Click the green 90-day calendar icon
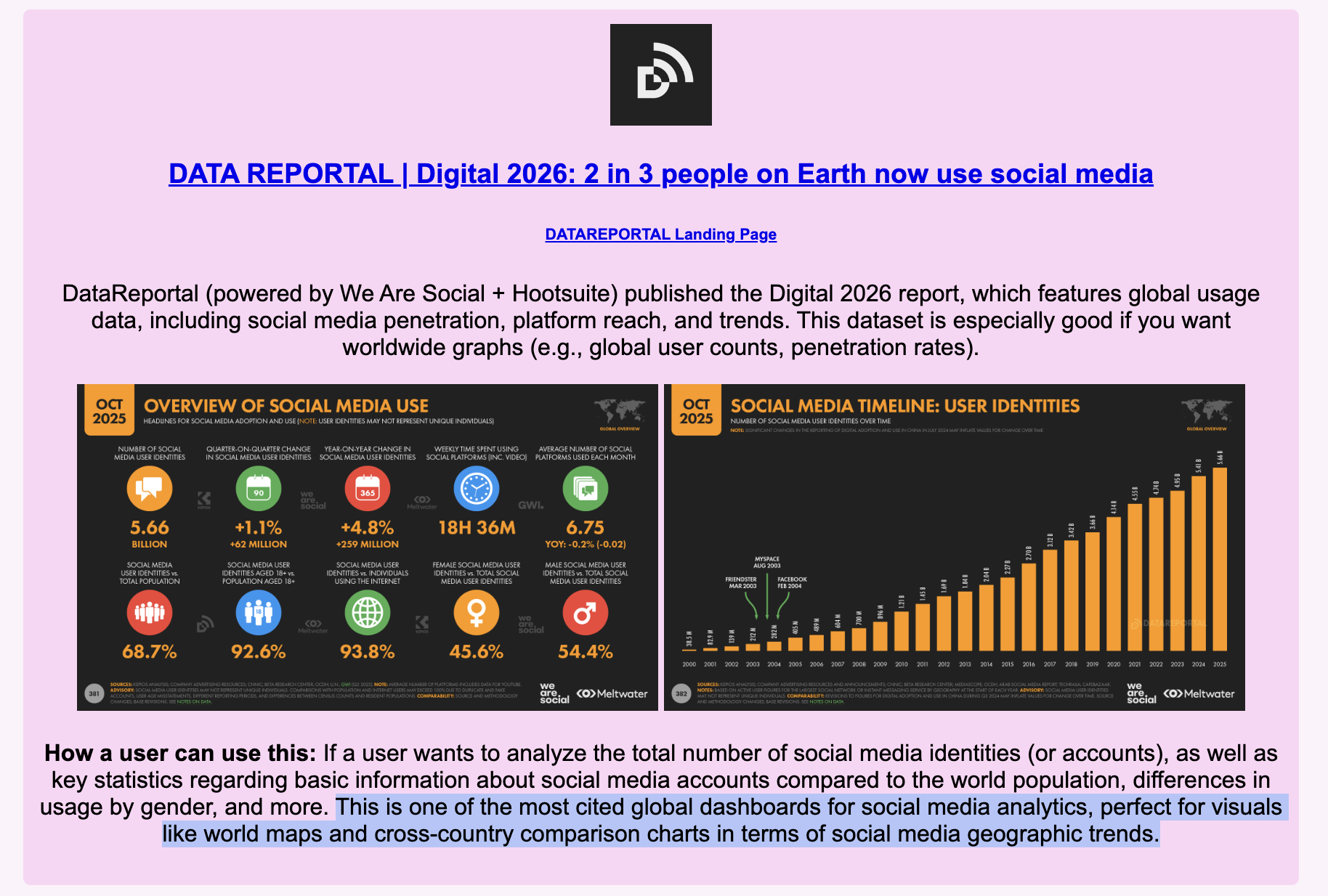1328x896 pixels. coord(259,489)
